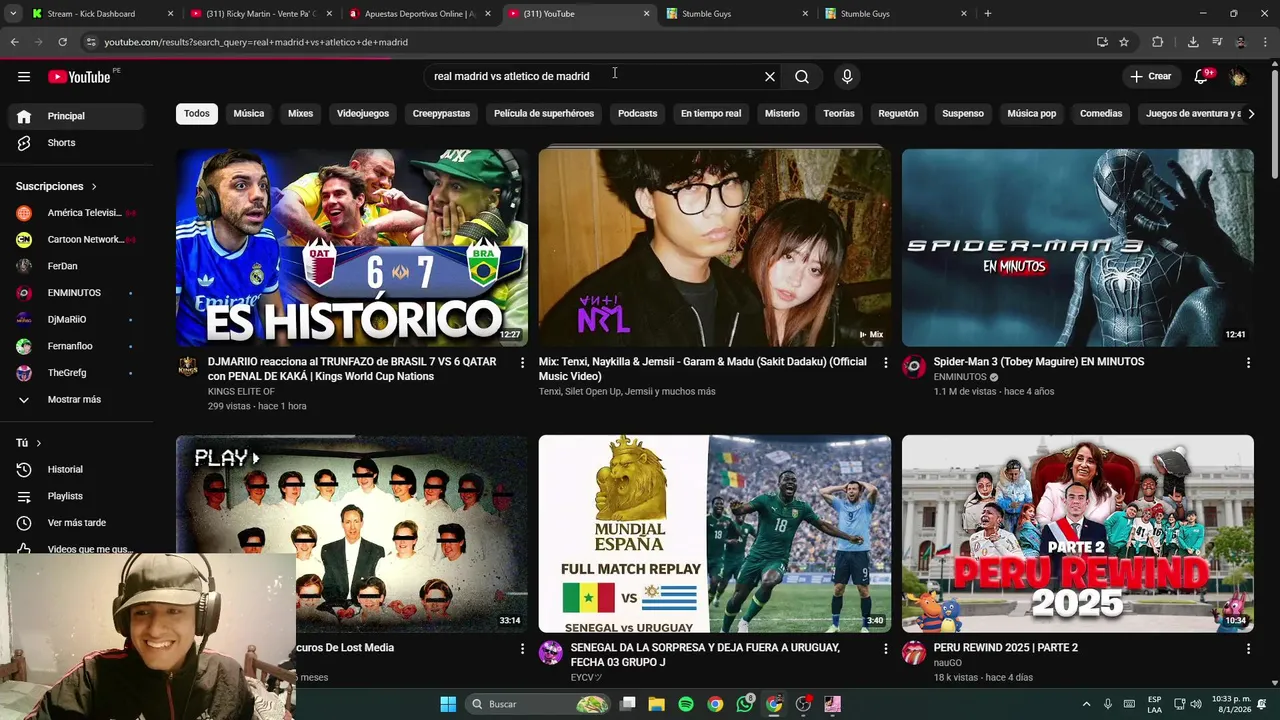Open the EYCV channel avatar
The height and width of the screenshot is (720, 1280).
click(551, 653)
